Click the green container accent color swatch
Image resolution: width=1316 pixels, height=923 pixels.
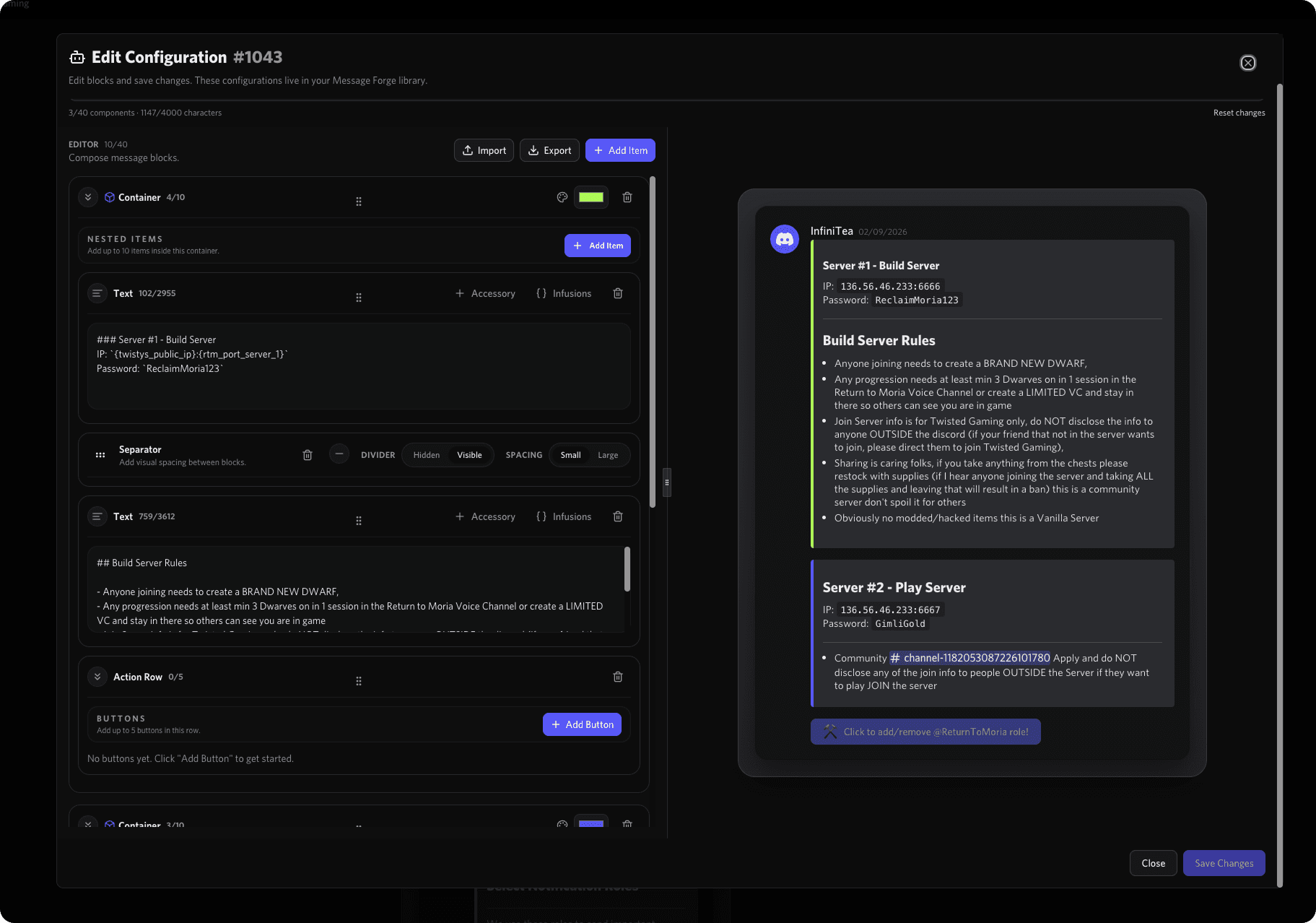pyautogui.click(x=591, y=196)
